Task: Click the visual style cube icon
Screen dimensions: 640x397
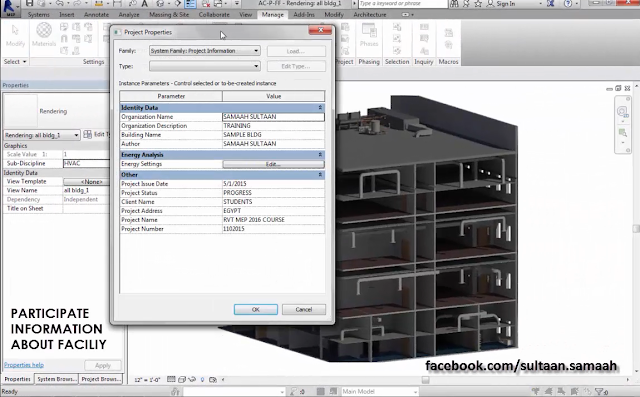Action: click(182, 379)
